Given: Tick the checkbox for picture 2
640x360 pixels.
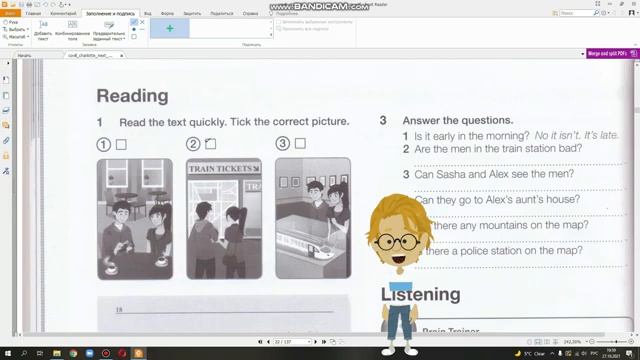Looking at the screenshot, I should point(211,144).
